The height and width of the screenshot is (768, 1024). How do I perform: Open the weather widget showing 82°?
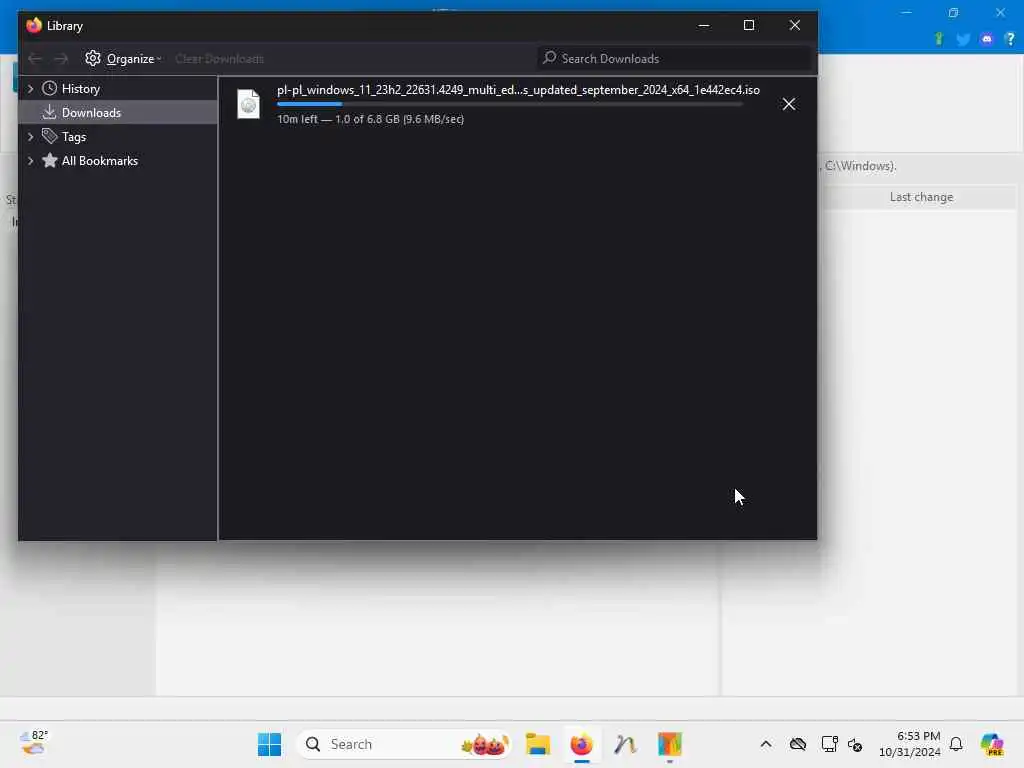(34, 743)
